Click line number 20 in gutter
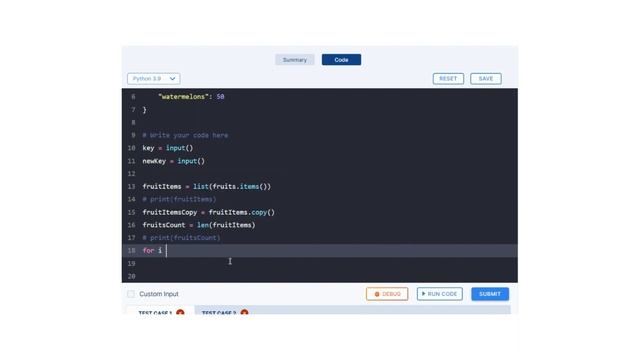Screen dimensions: 640x360 tap(131, 276)
